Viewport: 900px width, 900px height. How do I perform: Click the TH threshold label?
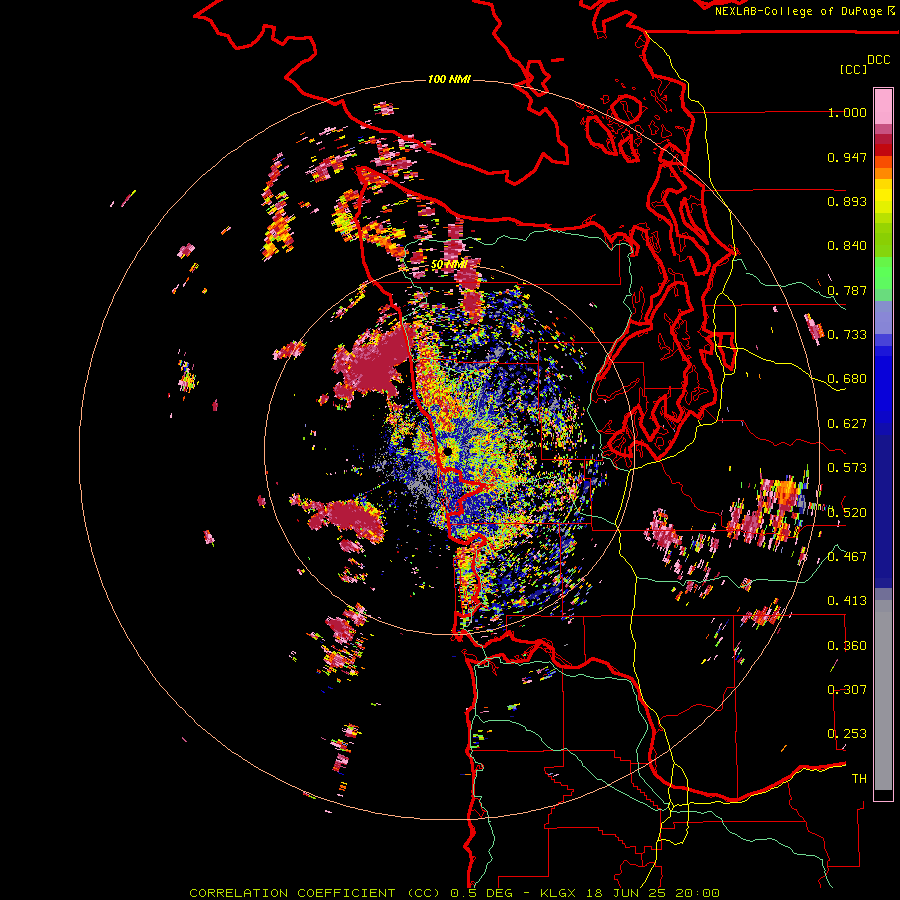pyautogui.click(x=859, y=778)
